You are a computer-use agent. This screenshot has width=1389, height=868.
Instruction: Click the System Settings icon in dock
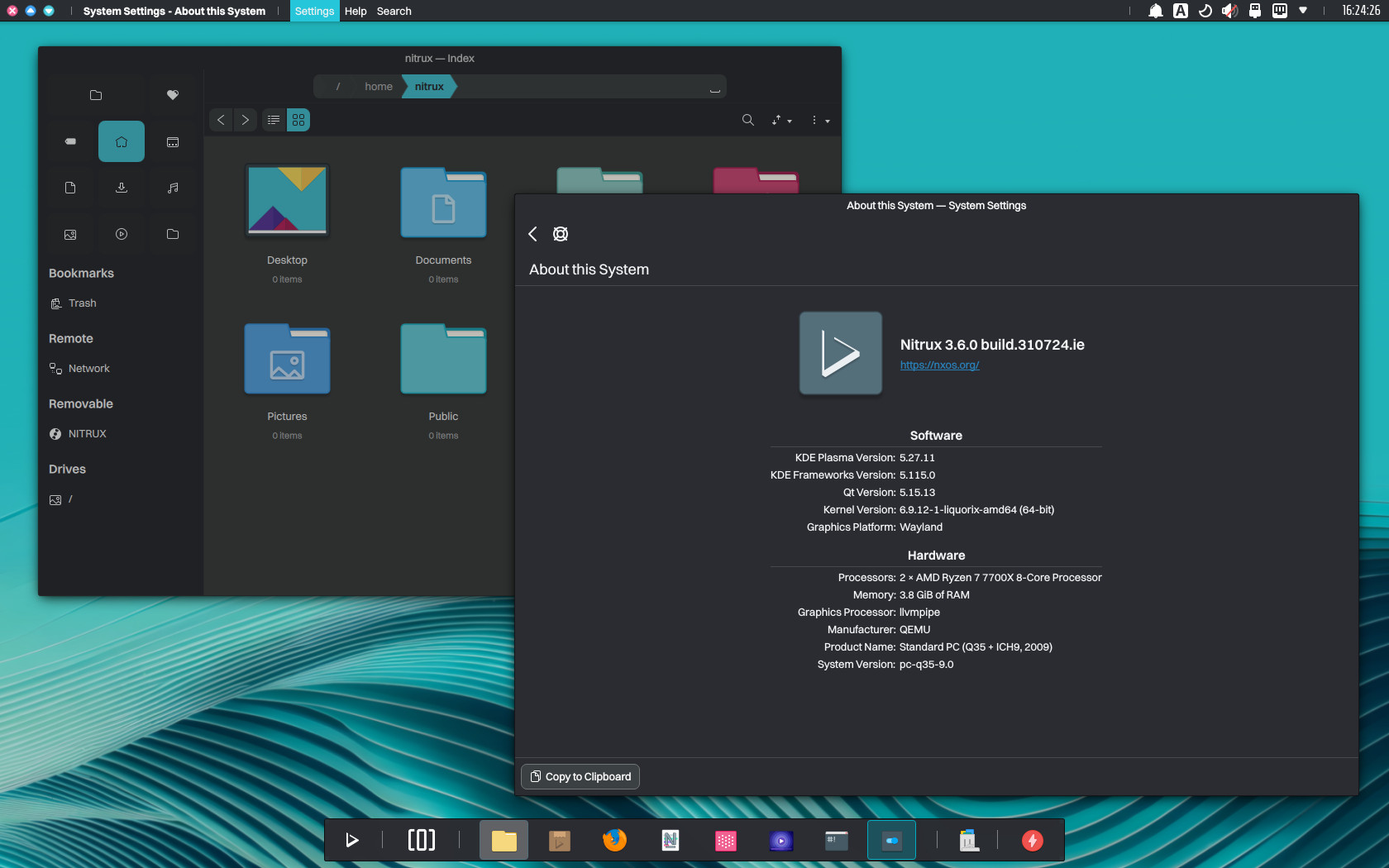coord(891,841)
